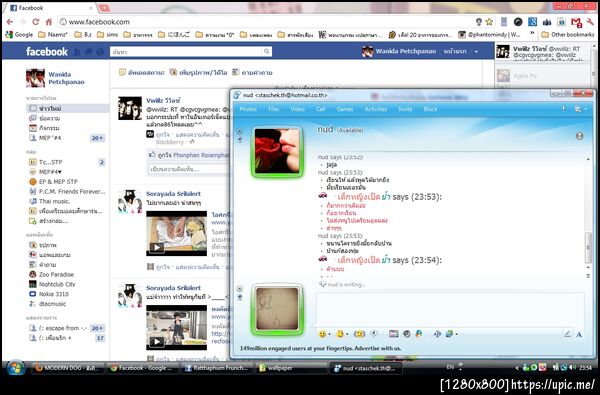The width and height of the screenshot is (600, 395).
Task: Change chat font with the A icon
Action: (579, 335)
